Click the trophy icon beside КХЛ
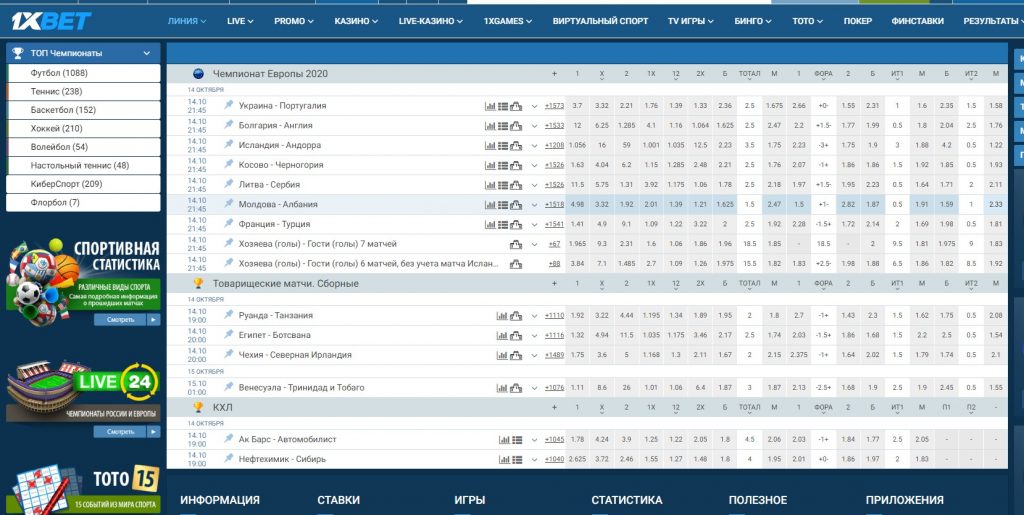 point(199,407)
